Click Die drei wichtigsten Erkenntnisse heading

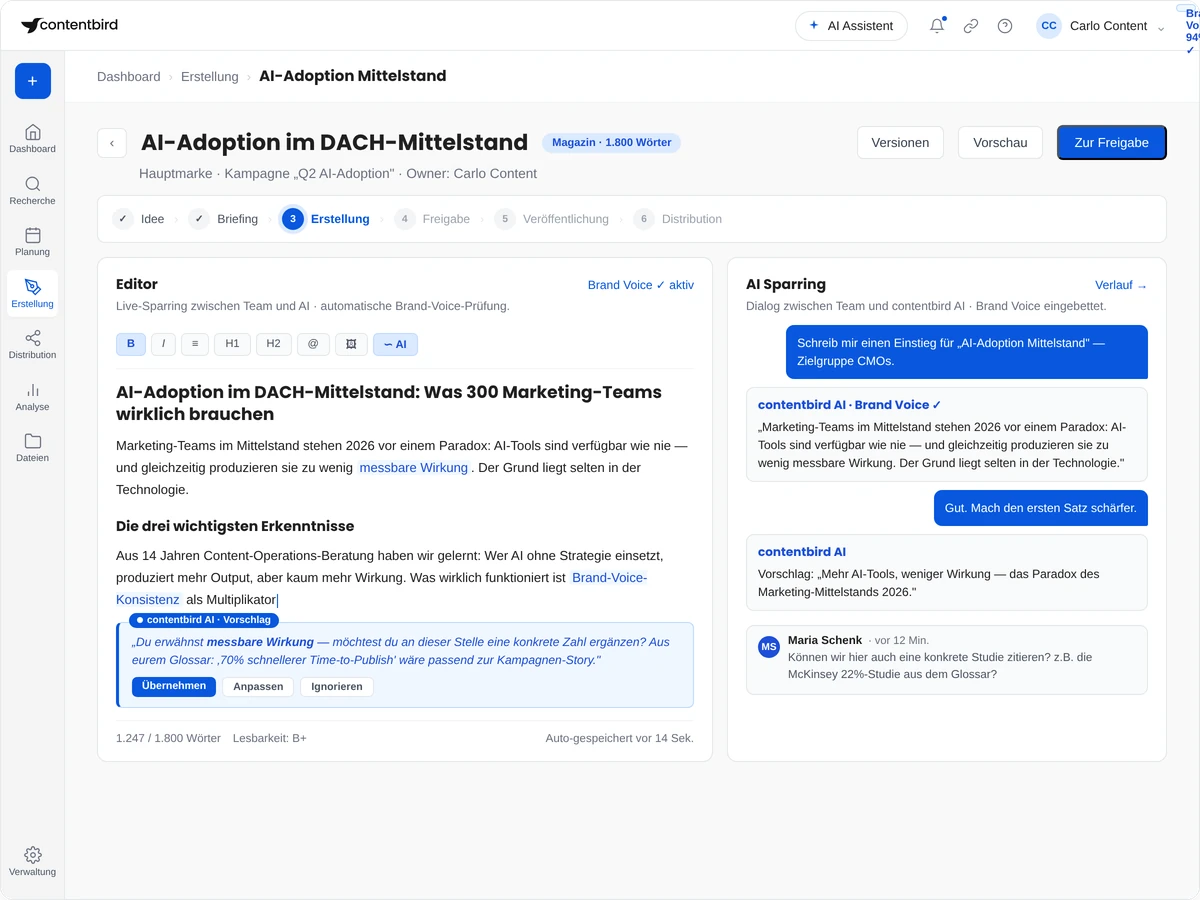(x=235, y=526)
